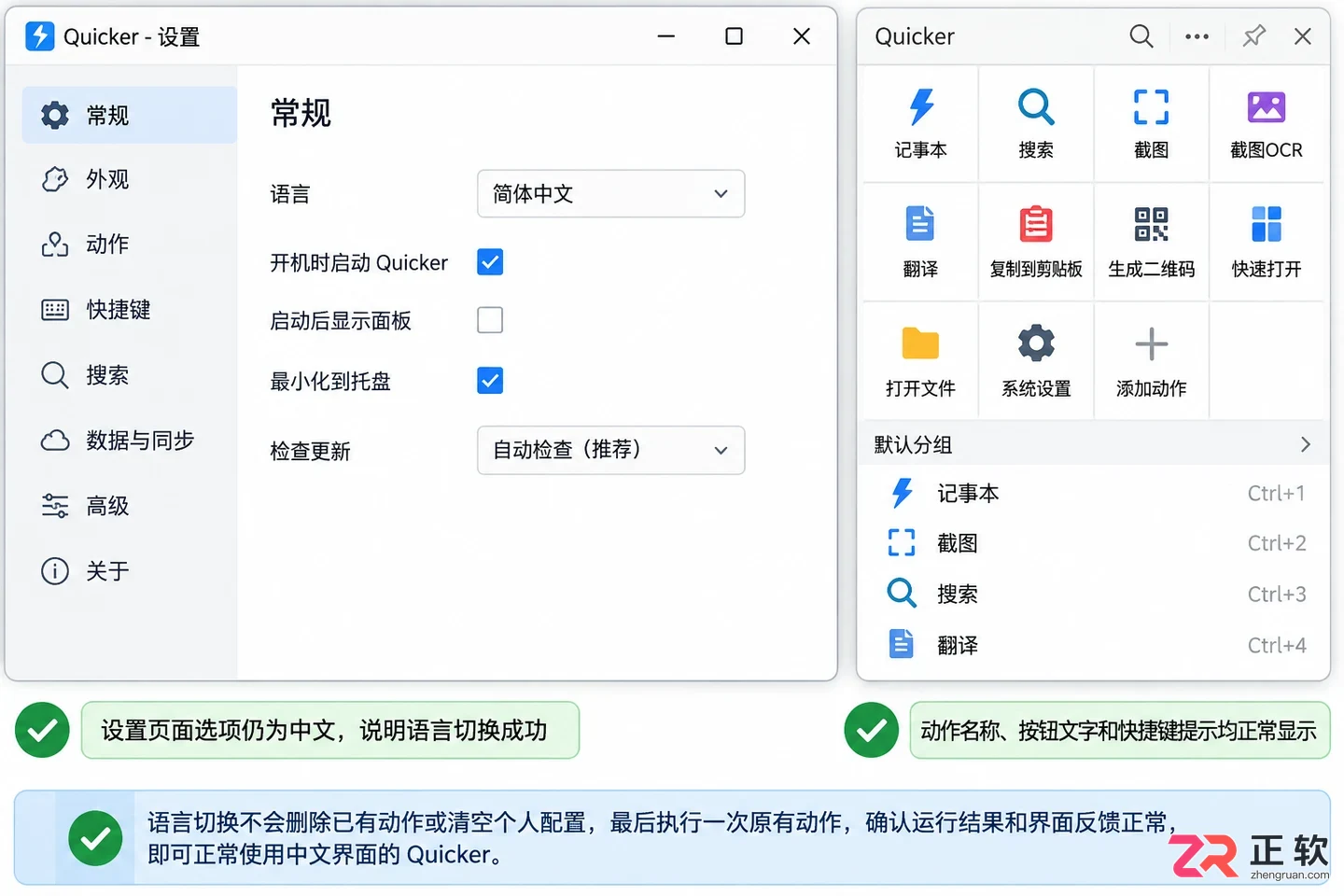Select the 搜索 Ctrl+3 list row
The image size is (1344, 896).
(1093, 594)
